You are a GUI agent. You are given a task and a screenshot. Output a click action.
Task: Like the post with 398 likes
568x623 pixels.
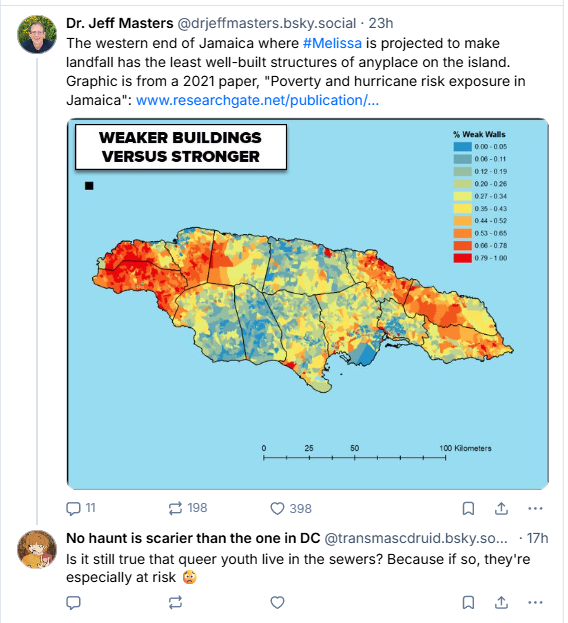(291, 508)
